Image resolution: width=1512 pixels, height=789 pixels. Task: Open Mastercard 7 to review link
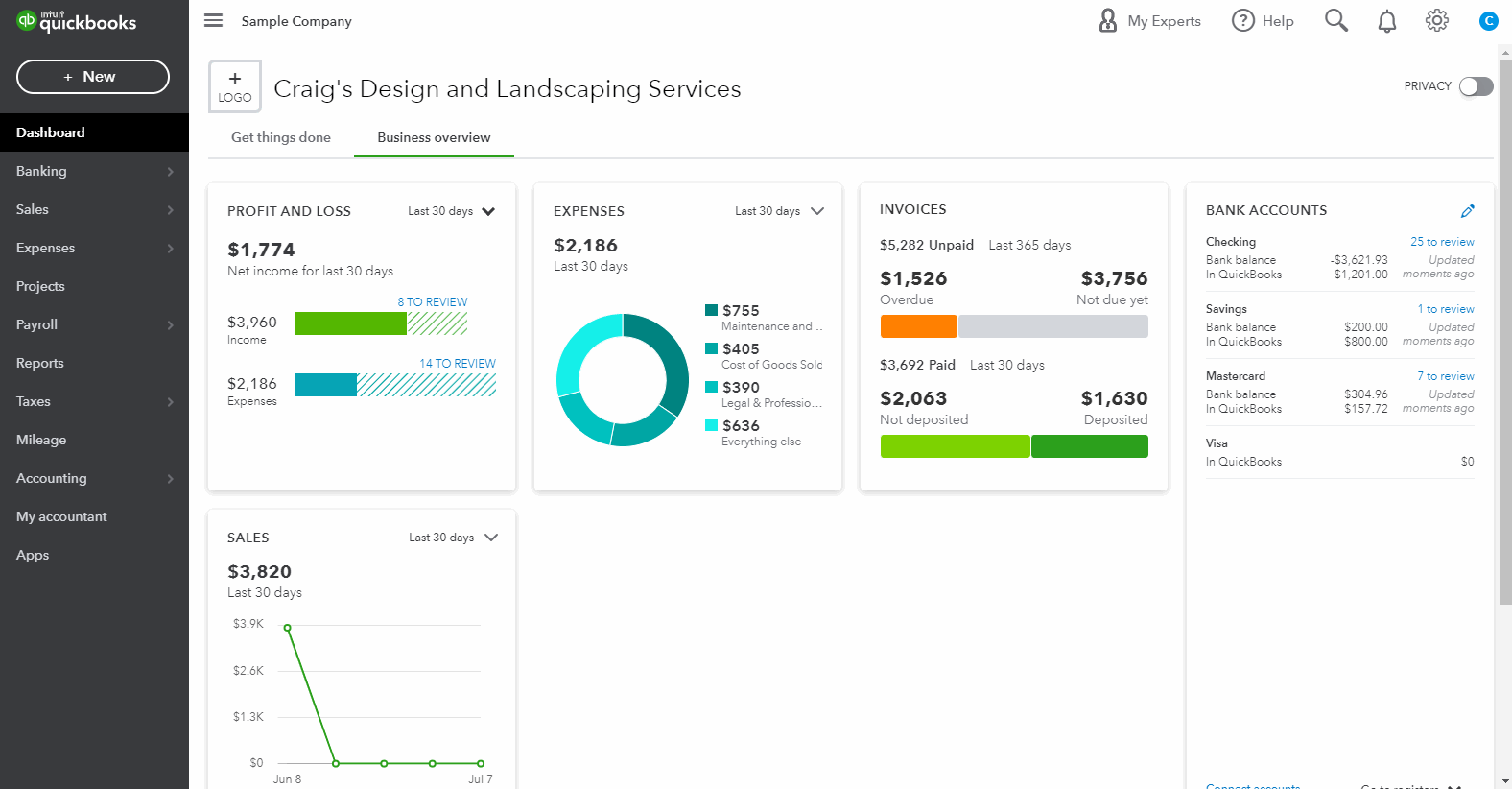[x=1446, y=376]
